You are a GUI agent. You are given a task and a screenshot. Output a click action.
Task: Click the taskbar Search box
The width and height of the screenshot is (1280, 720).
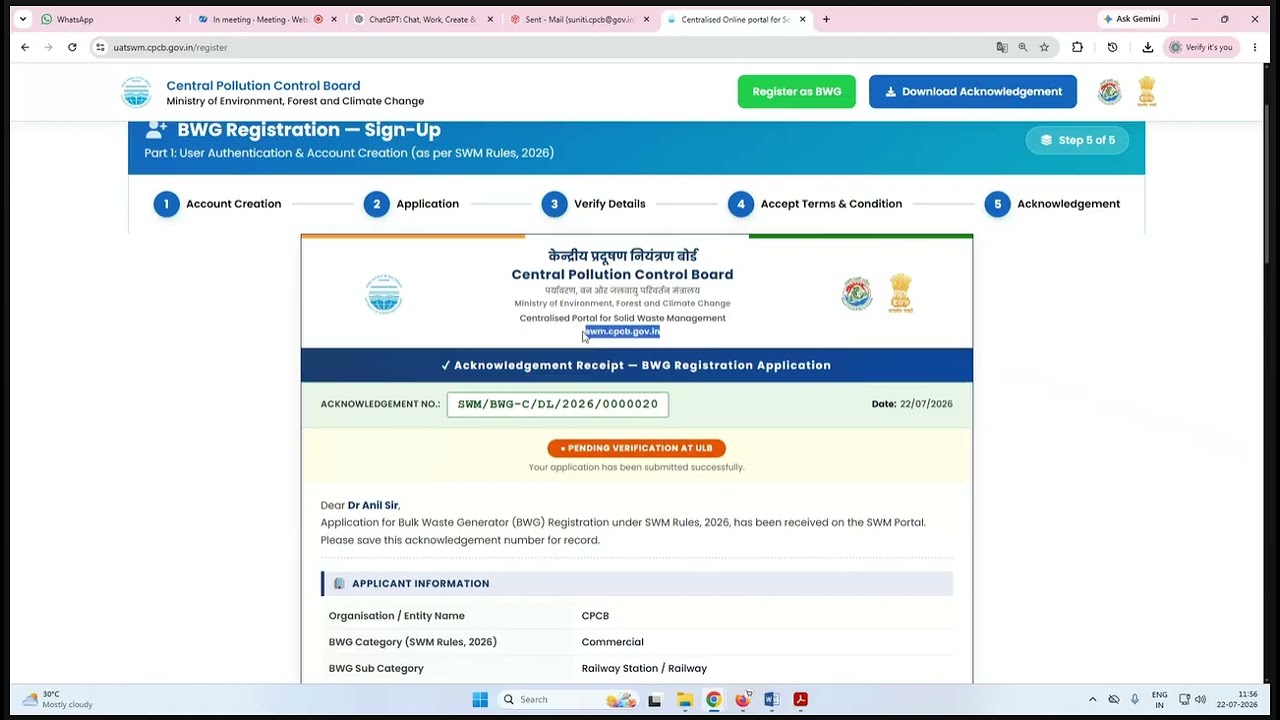[x=568, y=699]
